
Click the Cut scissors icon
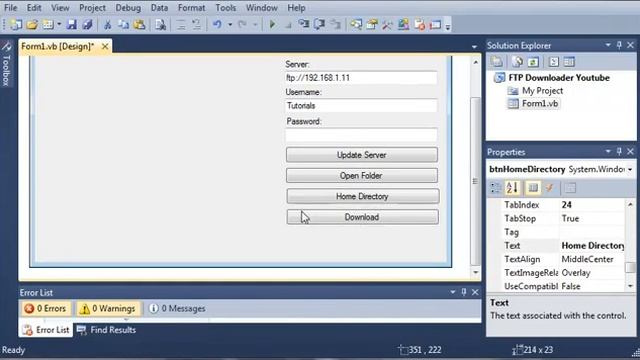point(108,24)
